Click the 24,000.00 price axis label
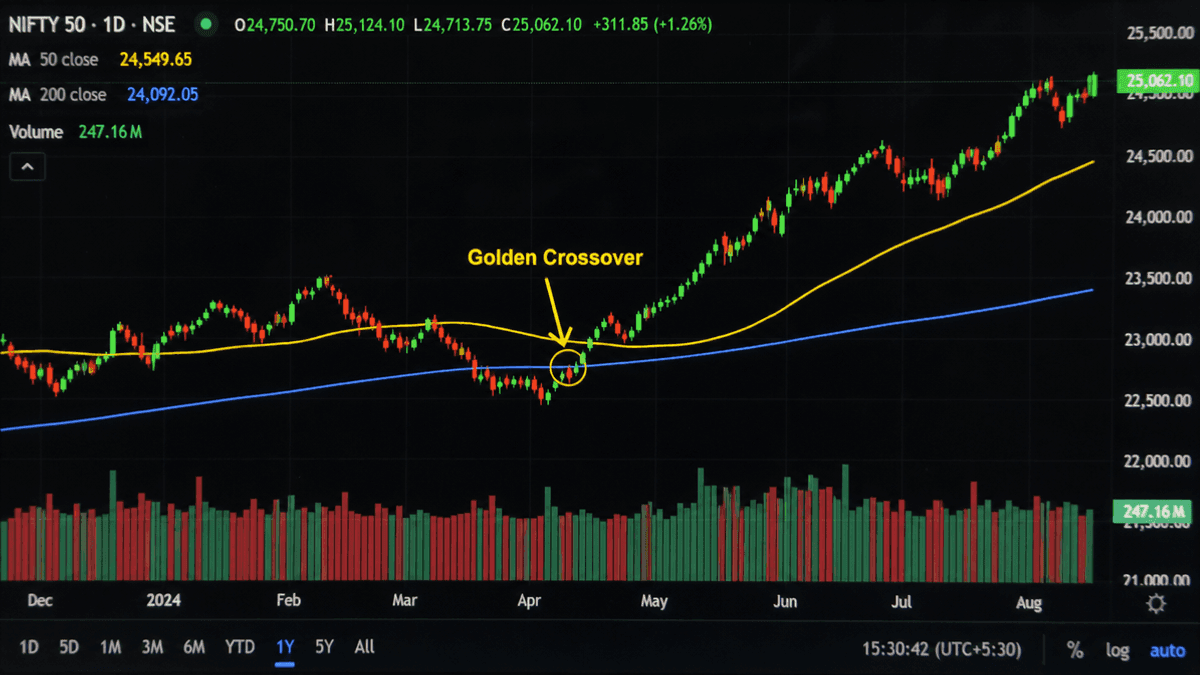1200x675 pixels. (x=1160, y=218)
